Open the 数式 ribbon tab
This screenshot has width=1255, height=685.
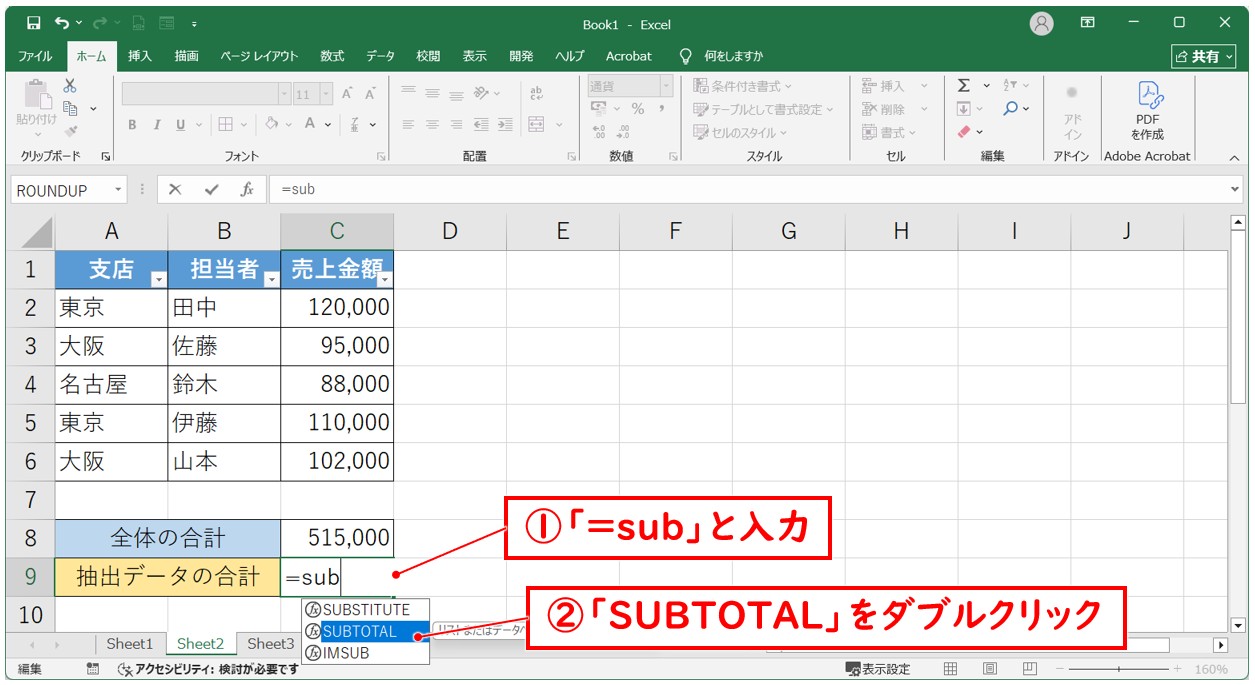point(332,56)
